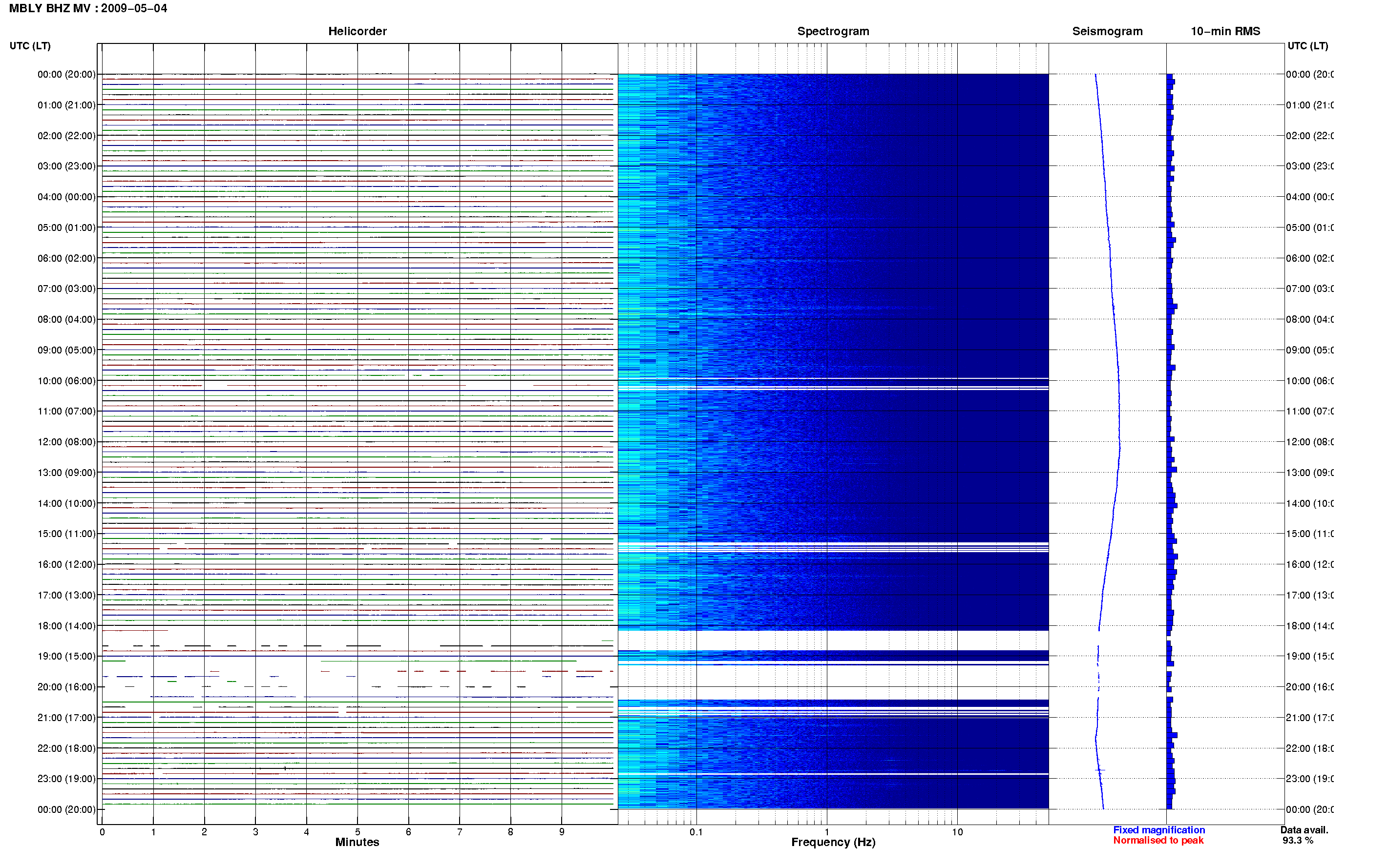Click the left axis label 07:00 (03:00)
Image resolution: width=1389 pixels, height=868 pixels.
click(x=66, y=289)
